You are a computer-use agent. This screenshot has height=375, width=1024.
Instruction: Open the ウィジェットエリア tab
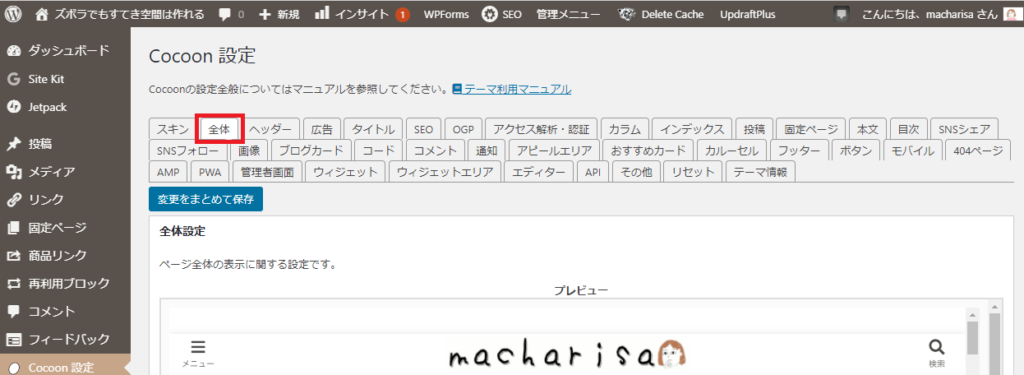tap(445, 172)
